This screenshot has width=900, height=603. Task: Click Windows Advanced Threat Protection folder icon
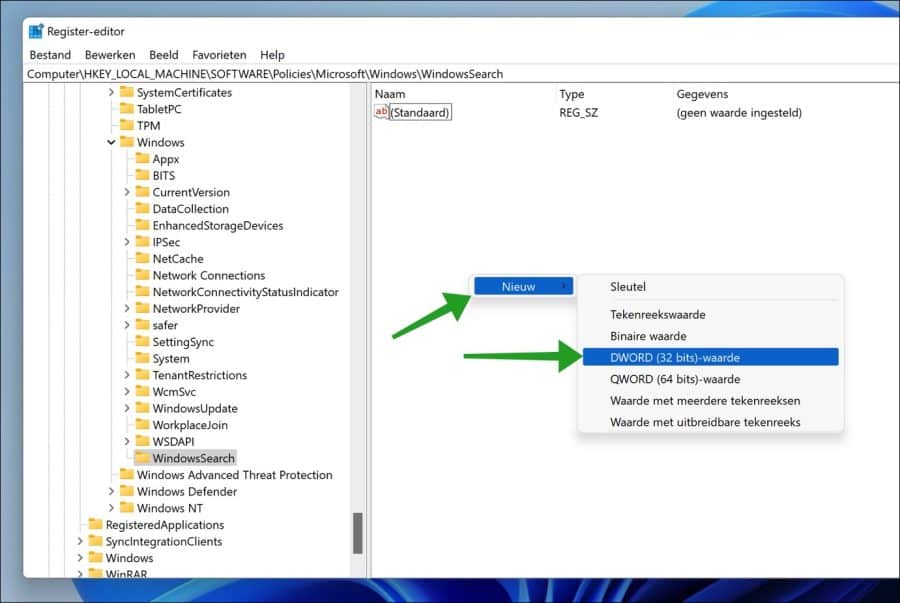point(127,474)
